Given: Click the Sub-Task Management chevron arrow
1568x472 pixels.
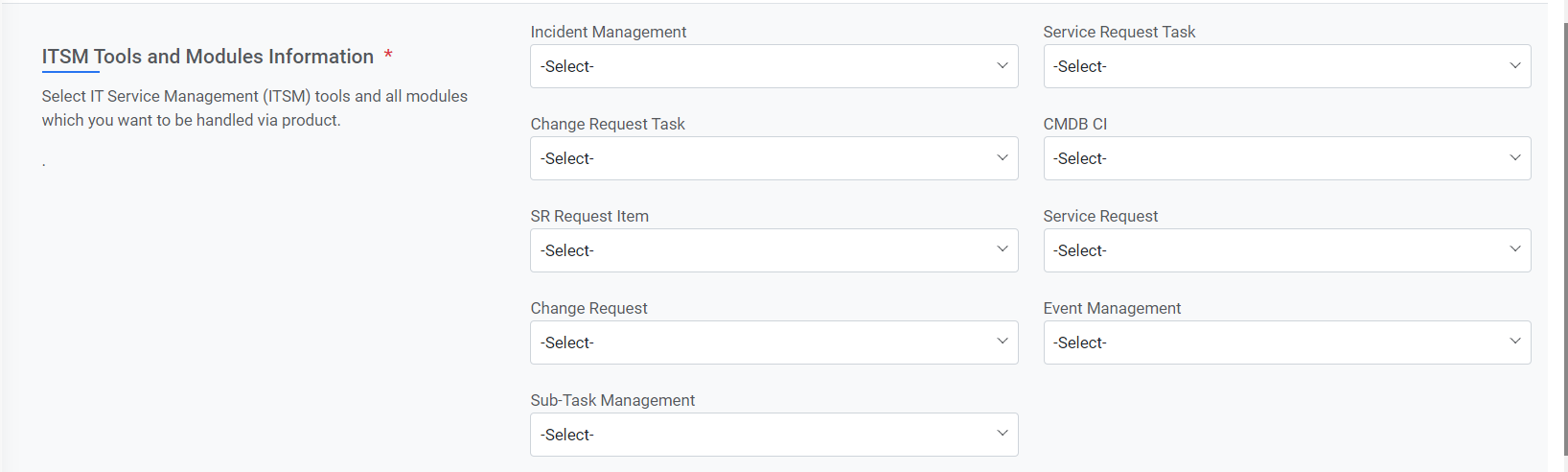Looking at the screenshot, I should (x=1003, y=435).
